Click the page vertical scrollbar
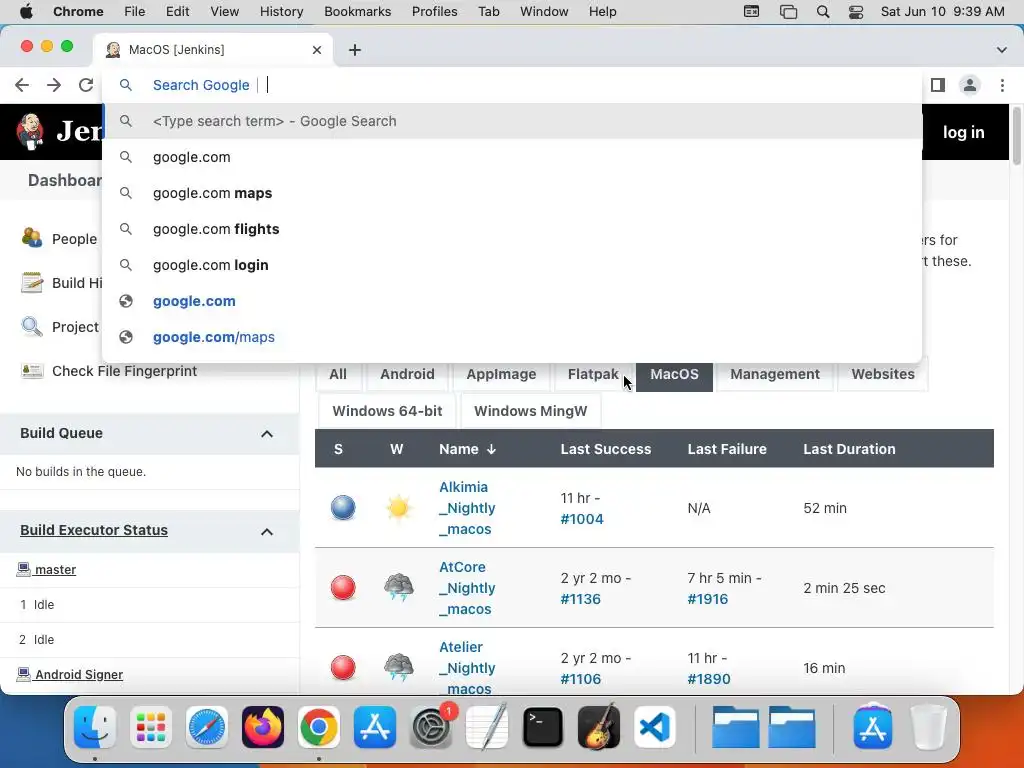Screen dimensions: 1024x768 [x=1016, y=137]
